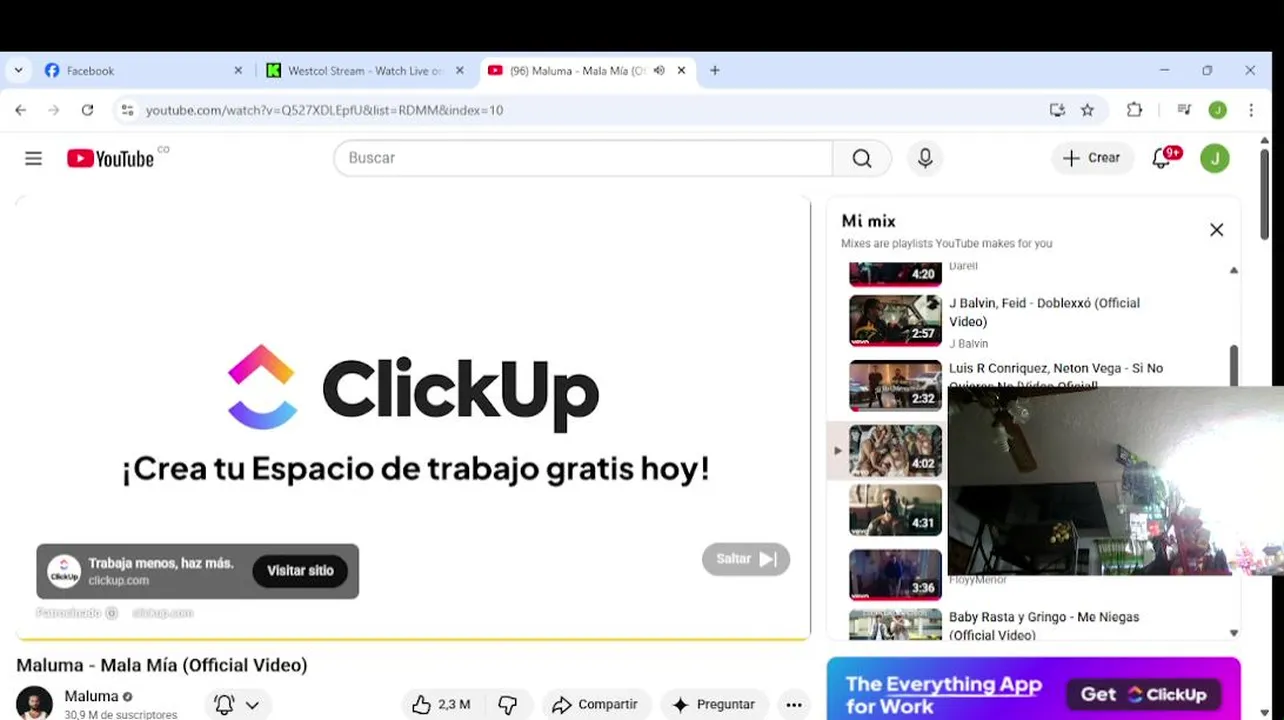Install app icon in address bar

point(1057,110)
